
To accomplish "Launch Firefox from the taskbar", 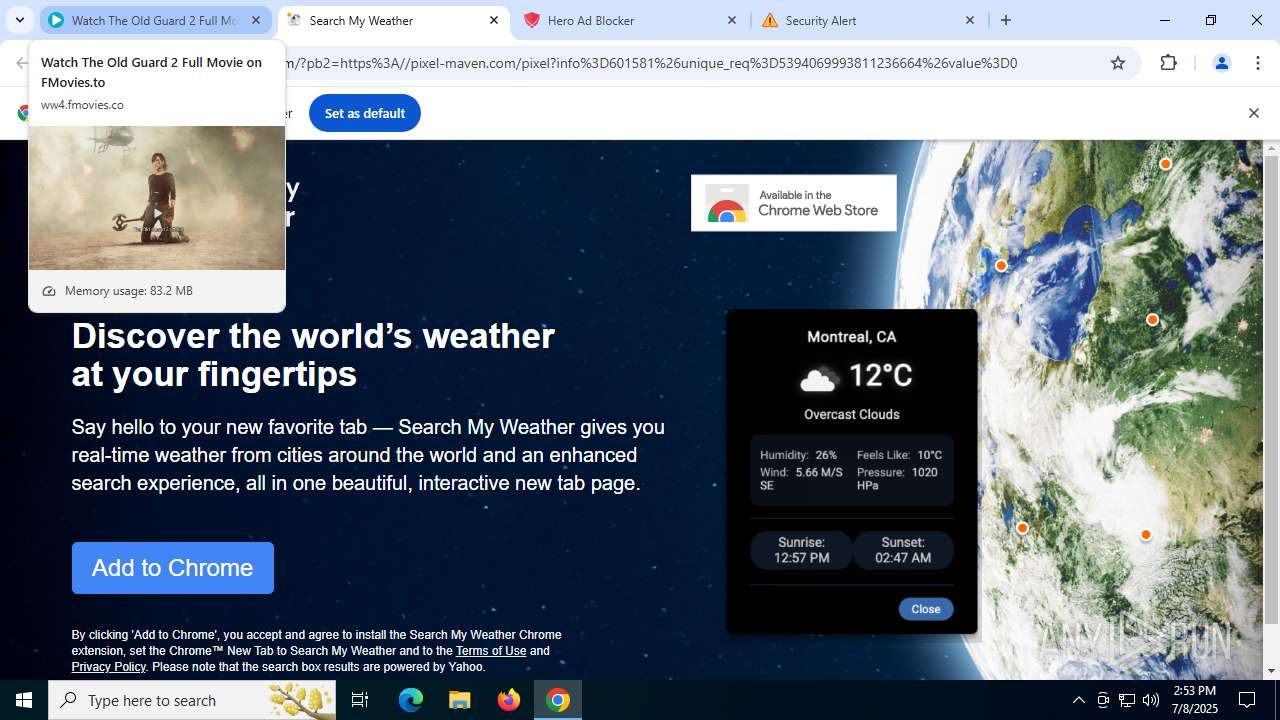I will tap(509, 700).
